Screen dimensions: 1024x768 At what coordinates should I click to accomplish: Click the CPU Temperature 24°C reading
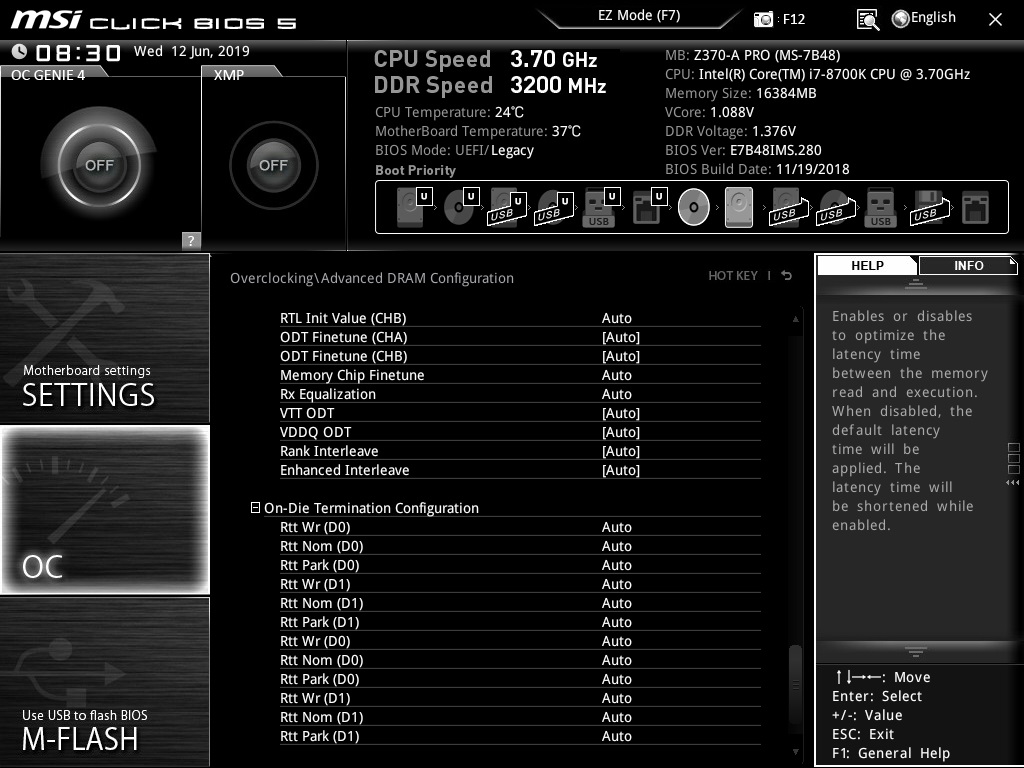(x=449, y=112)
